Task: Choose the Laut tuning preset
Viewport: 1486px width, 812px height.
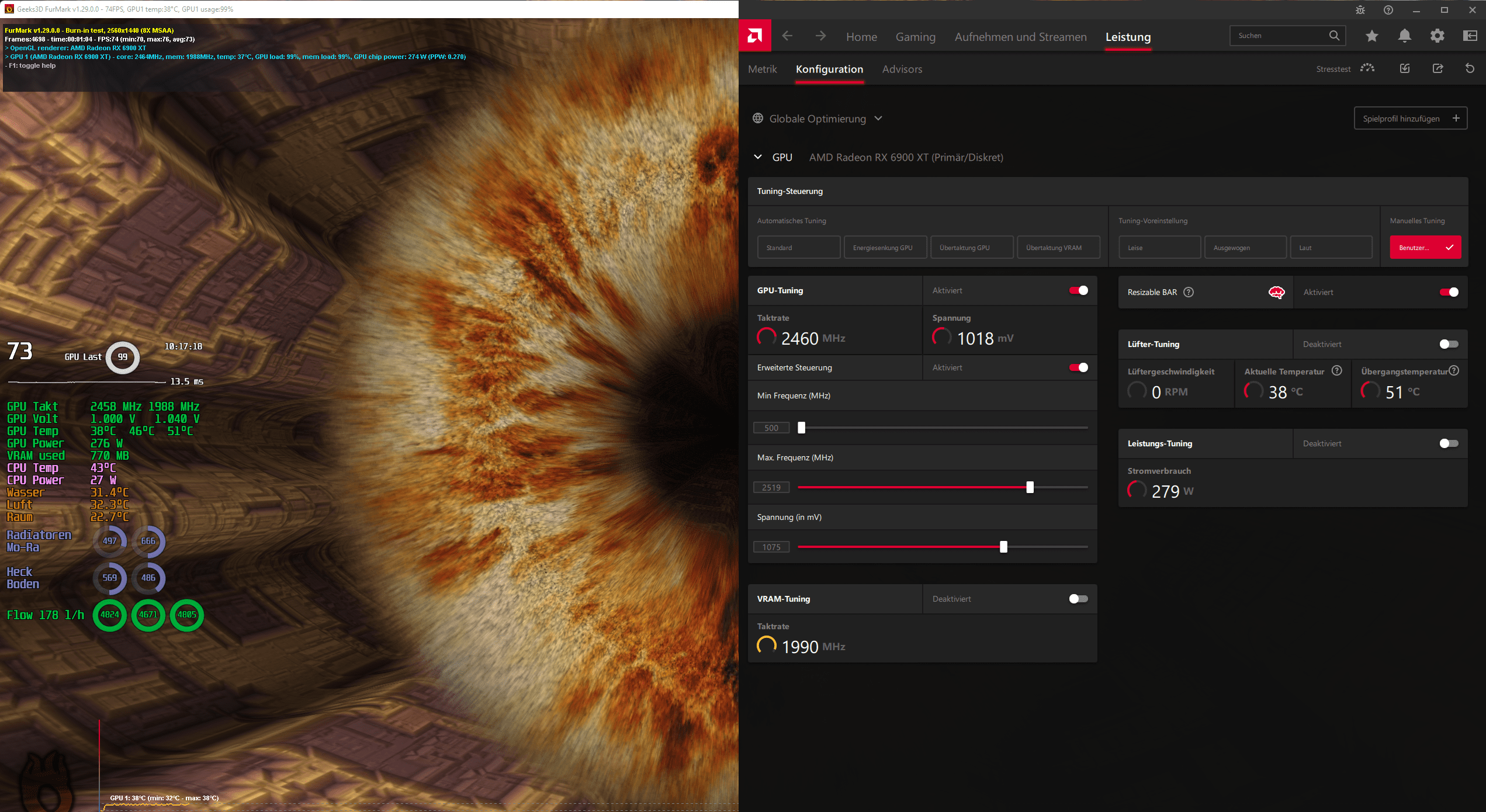Action: click(x=1331, y=247)
